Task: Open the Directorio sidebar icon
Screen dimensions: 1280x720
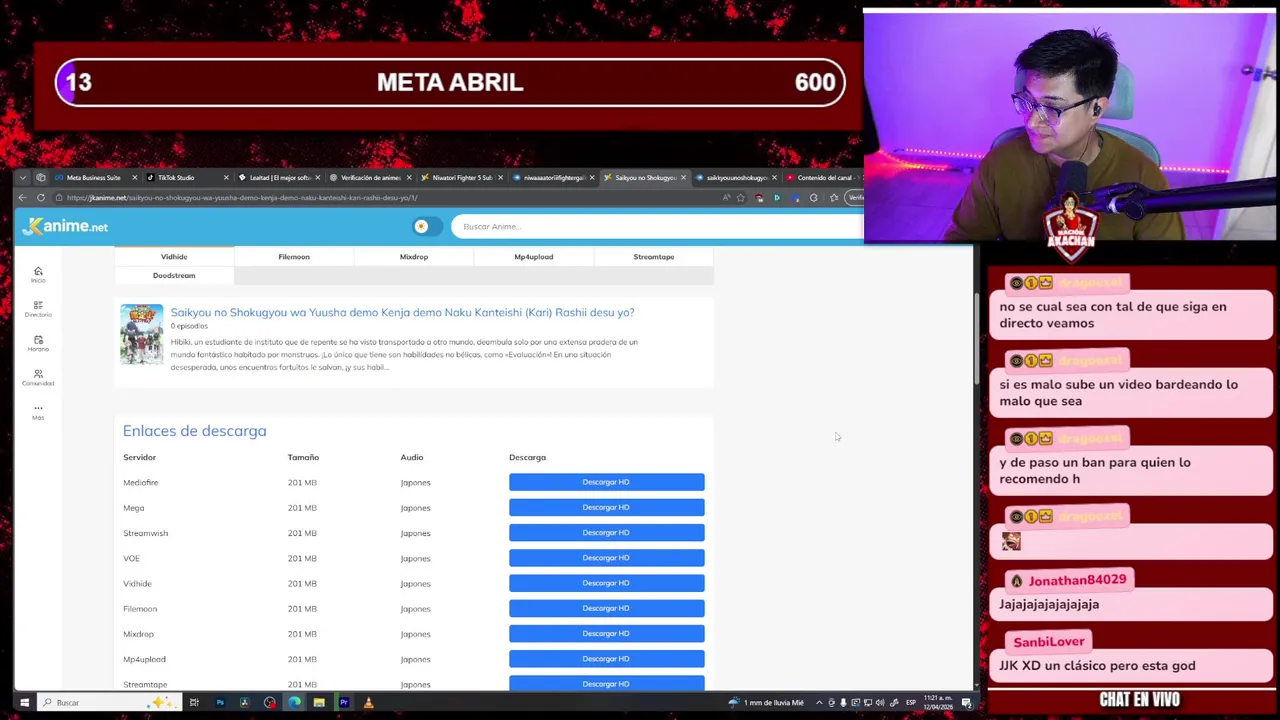Action: (x=38, y=308)
